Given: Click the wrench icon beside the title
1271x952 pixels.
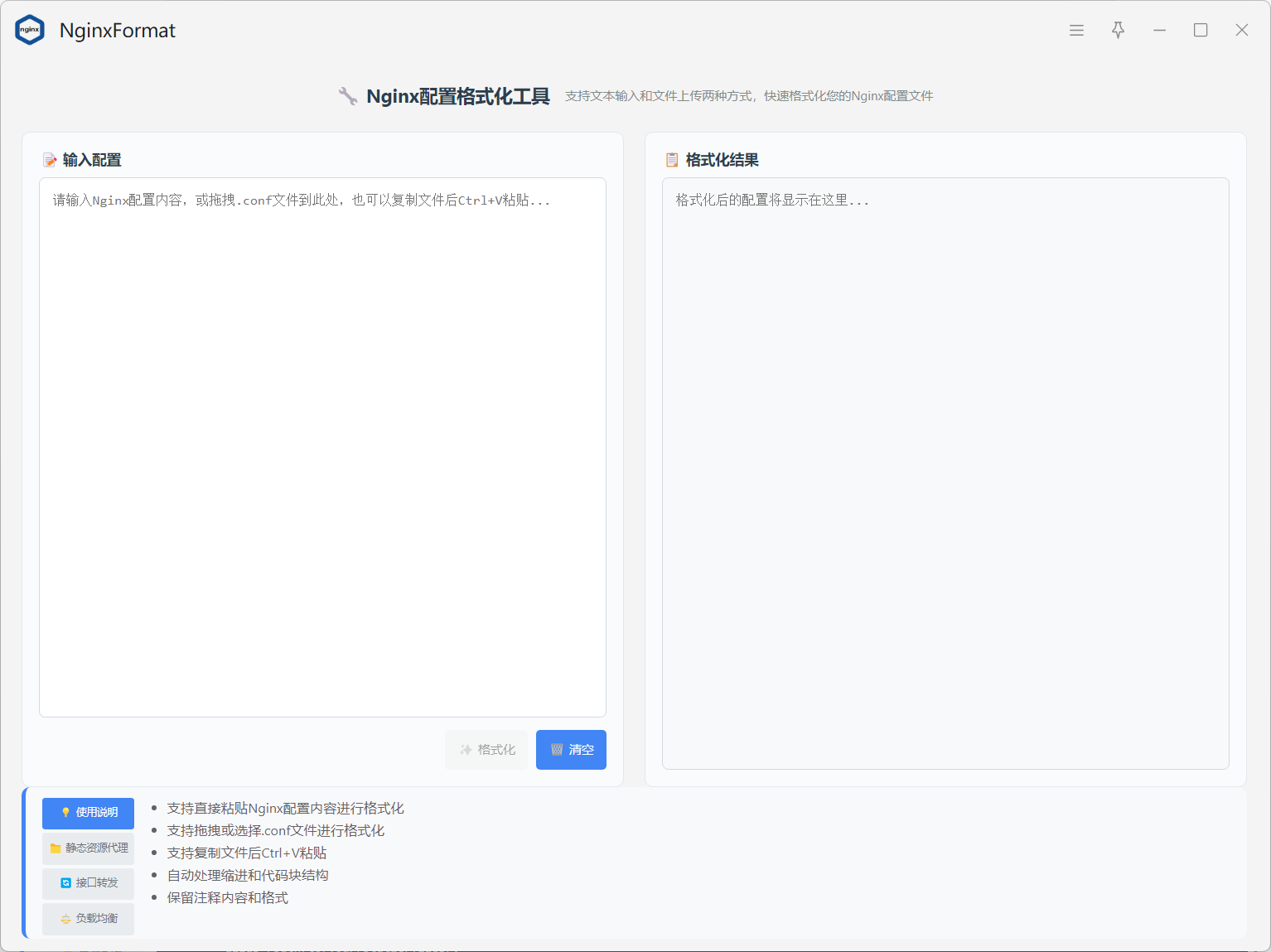Looking at the screenshot, I should (348, 96).
